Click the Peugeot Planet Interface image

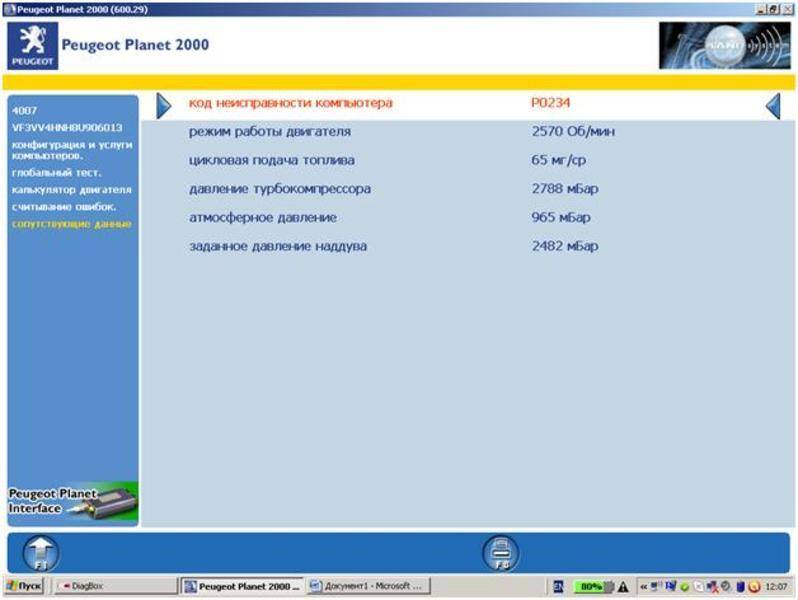(73, 500)
